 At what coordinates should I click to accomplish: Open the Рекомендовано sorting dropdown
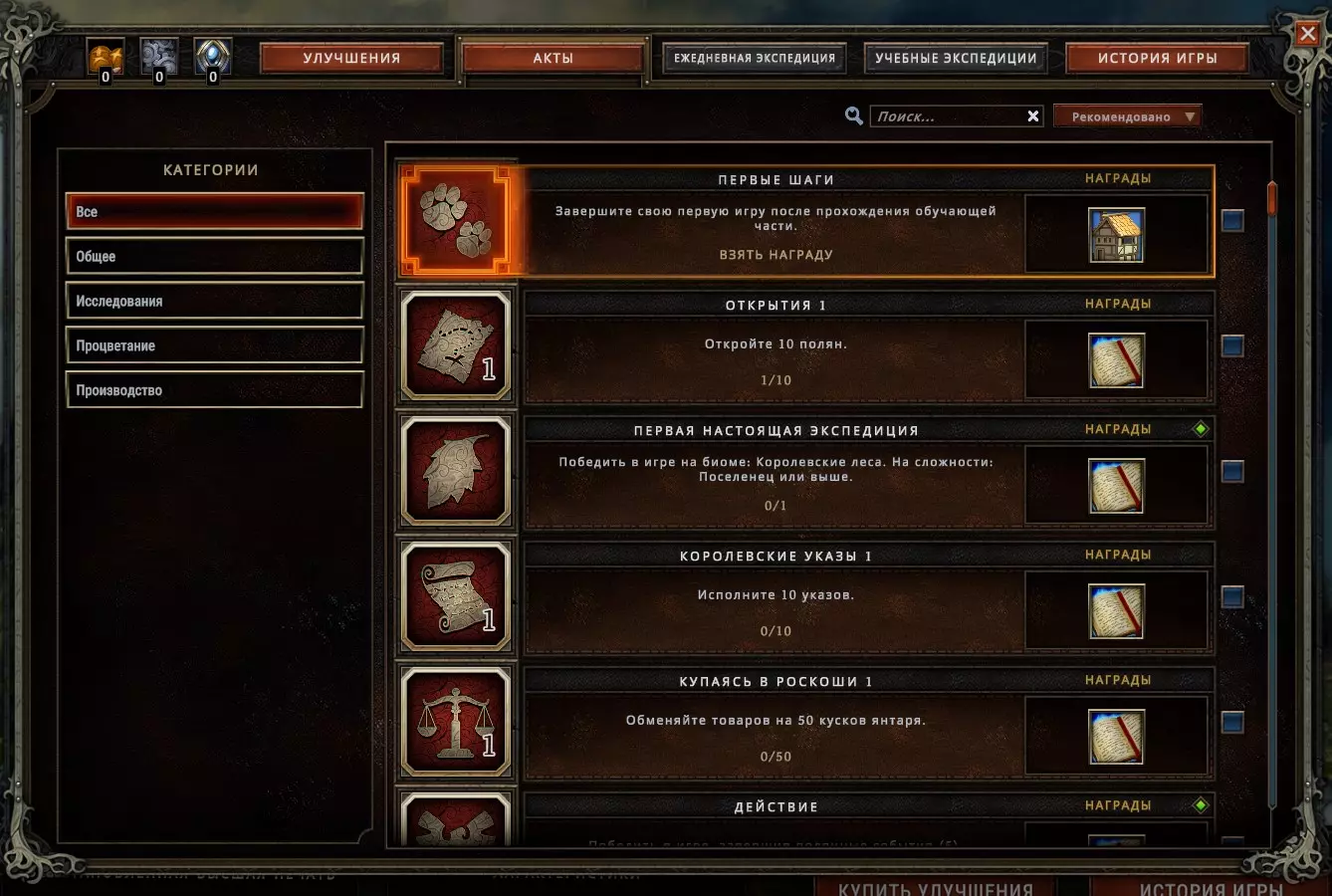[1128, 116]
